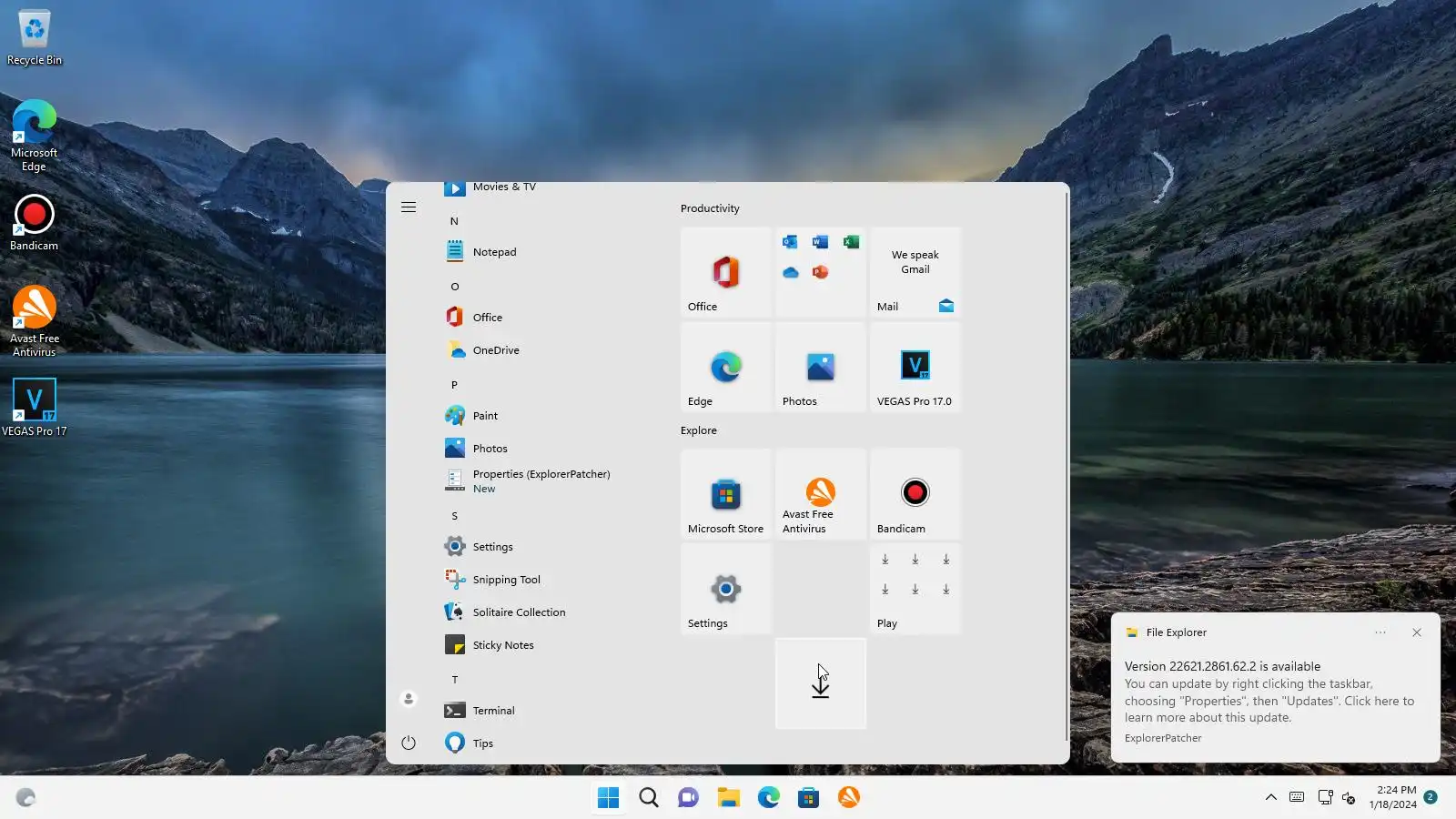Launch the VEGAS Pro 17.0 tile

915,367
